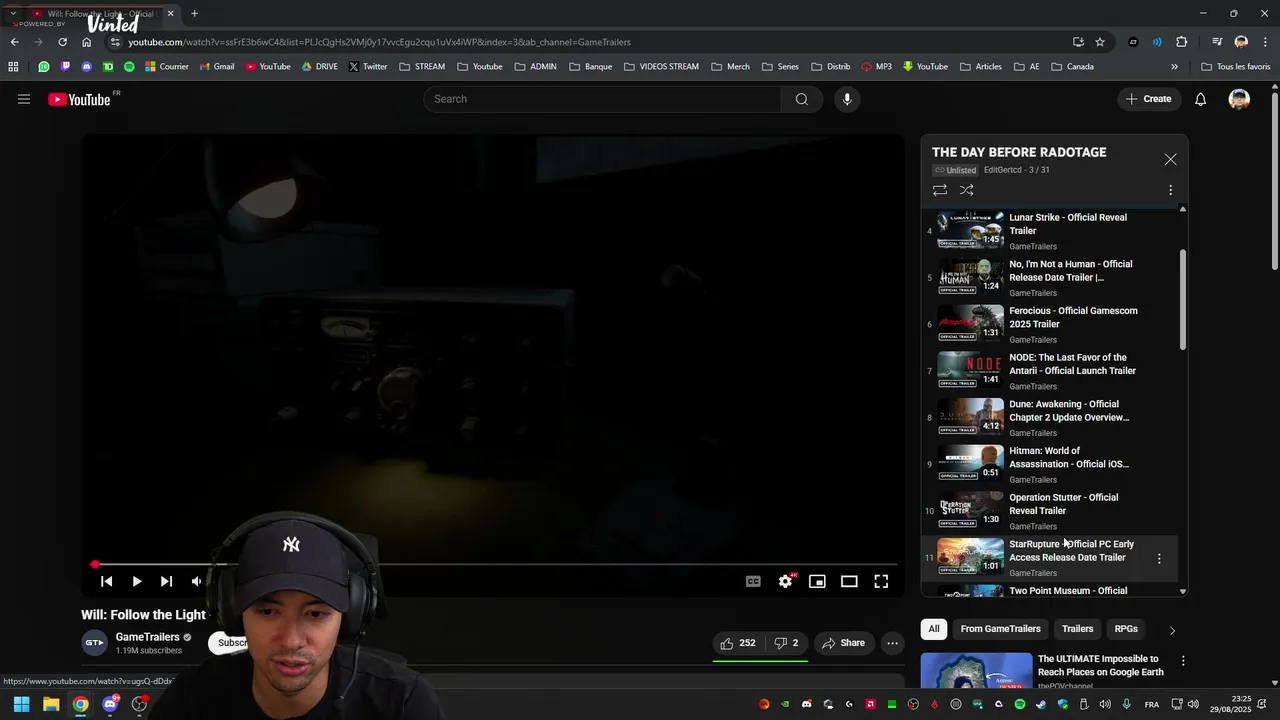Image resolution: width=1280 pixels, height=720 pixels.
Task: Open Operation Stutter Official Reveal Trailer
Action: [1050, 510]
